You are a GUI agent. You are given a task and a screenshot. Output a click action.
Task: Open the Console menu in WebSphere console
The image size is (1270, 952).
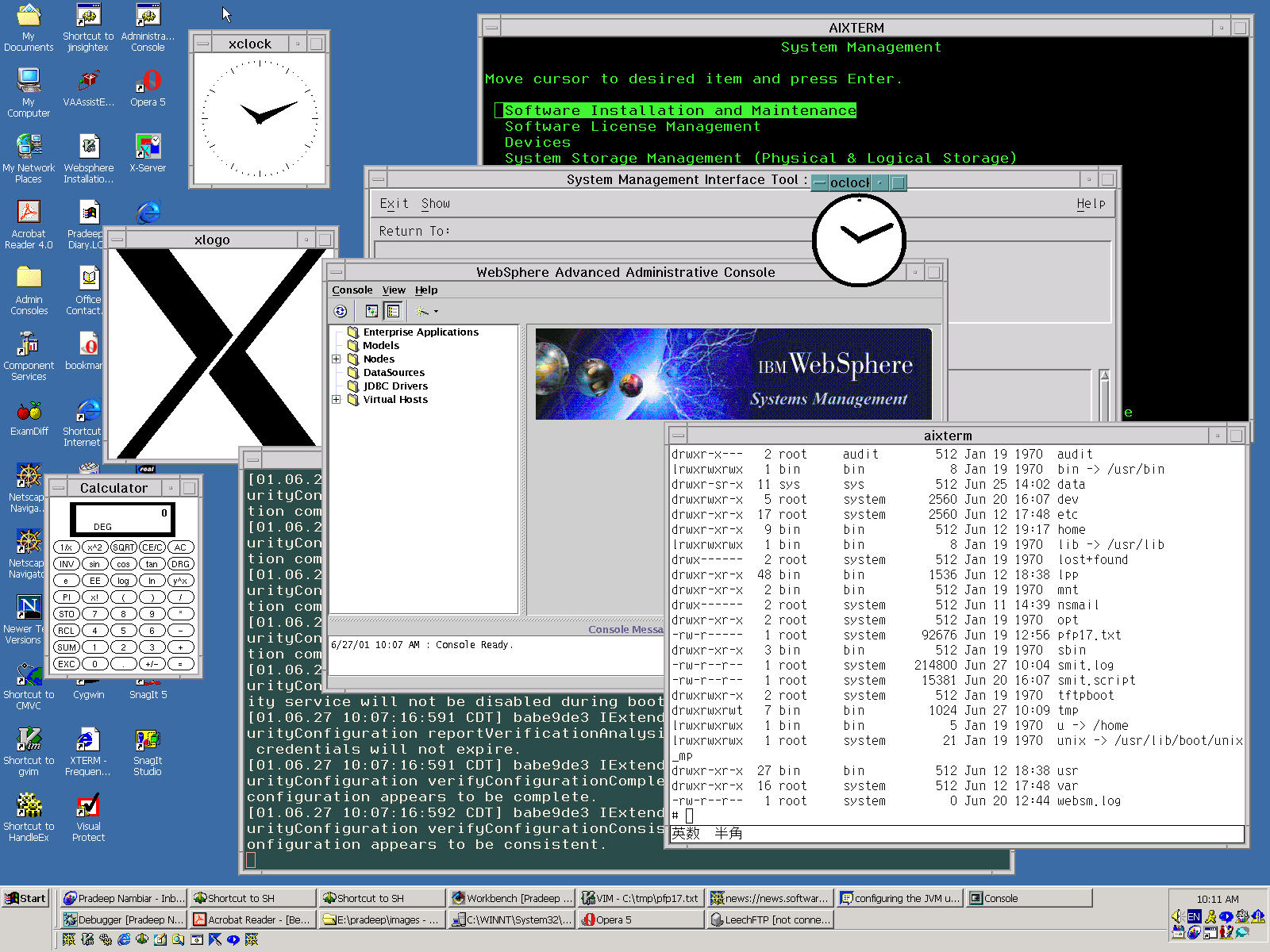pyautogui.click(x=352, y=290)
